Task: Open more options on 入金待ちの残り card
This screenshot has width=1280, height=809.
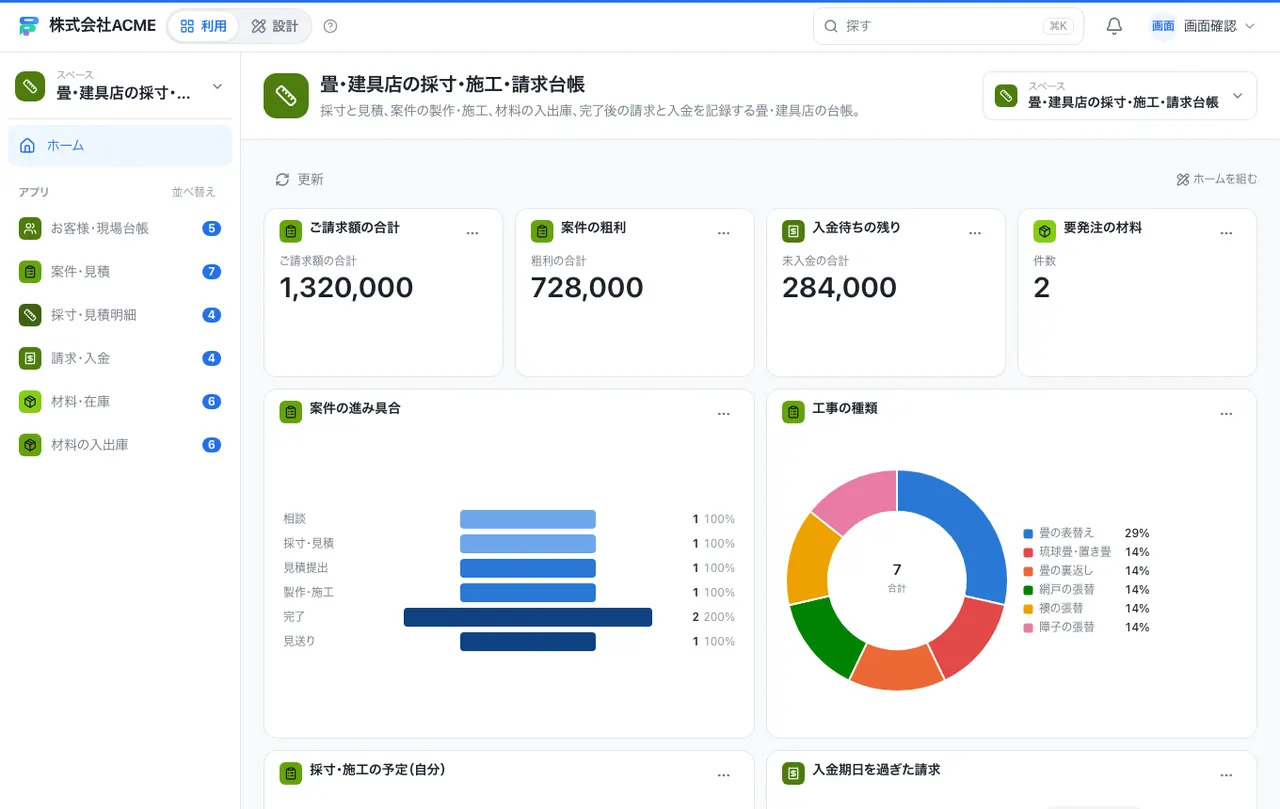Action: [x=975, y=232]
